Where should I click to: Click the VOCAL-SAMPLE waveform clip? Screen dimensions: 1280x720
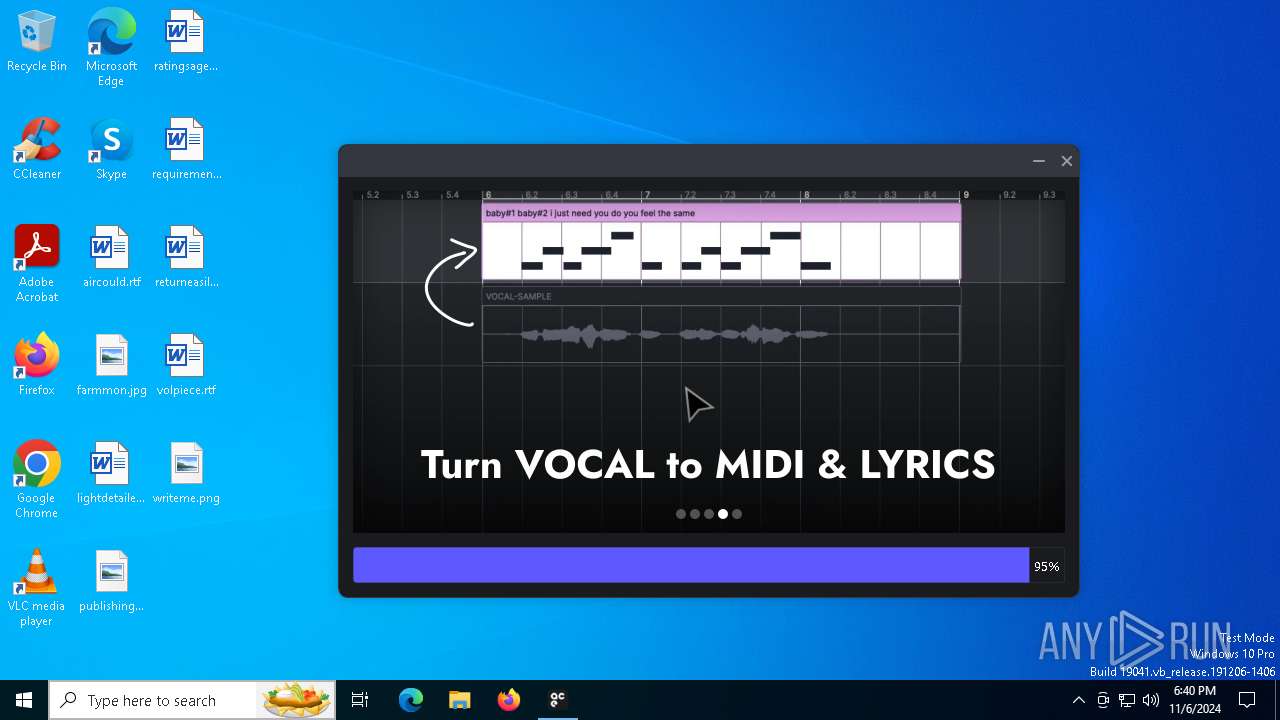click(x=721, y=327)
